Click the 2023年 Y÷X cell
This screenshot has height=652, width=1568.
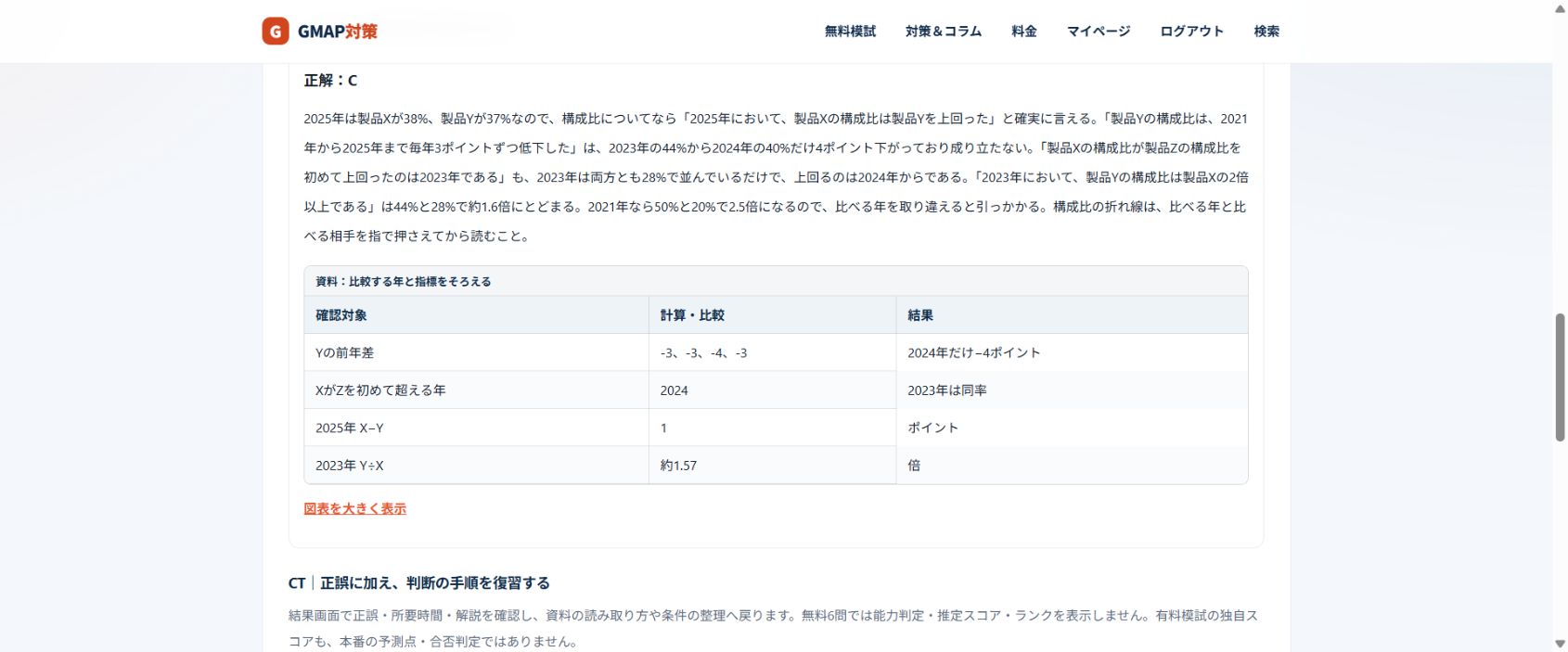tap(476, 466)
